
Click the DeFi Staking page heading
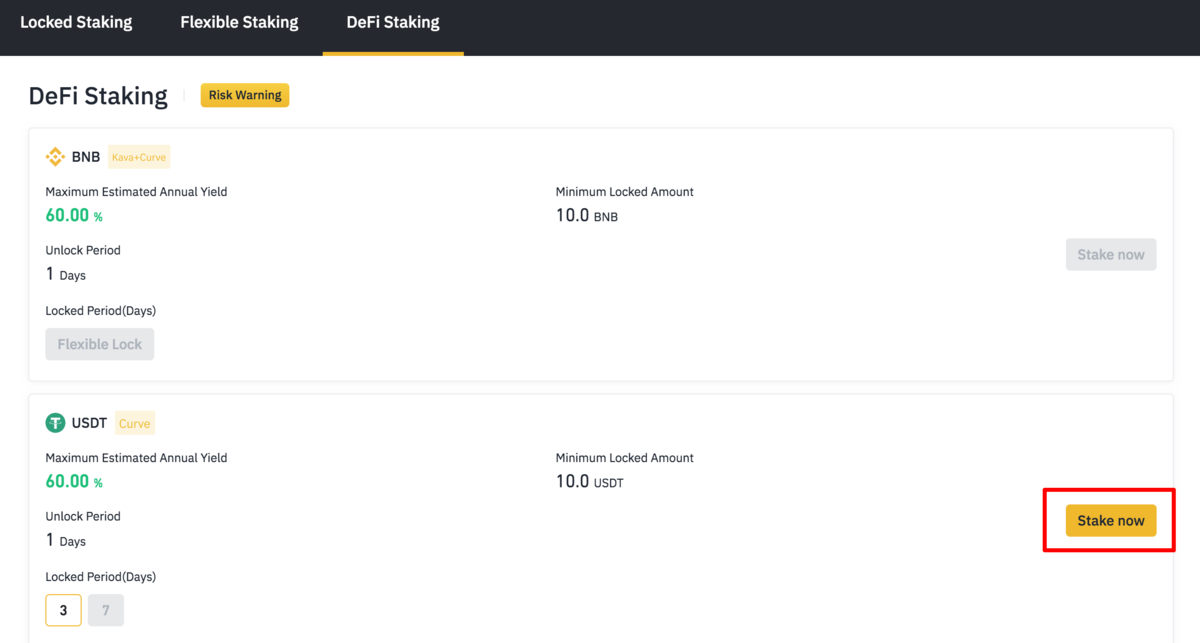coord(98,96)
